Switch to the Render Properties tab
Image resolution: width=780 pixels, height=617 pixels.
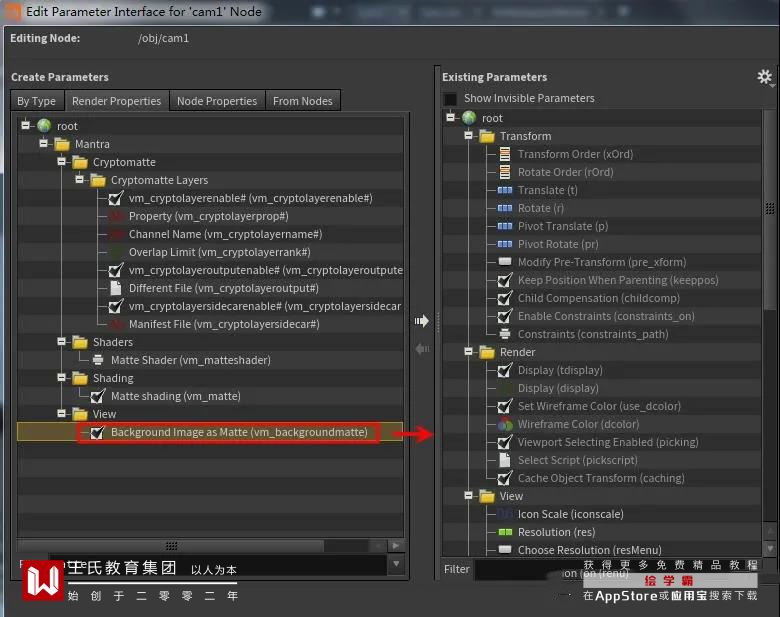116,101
